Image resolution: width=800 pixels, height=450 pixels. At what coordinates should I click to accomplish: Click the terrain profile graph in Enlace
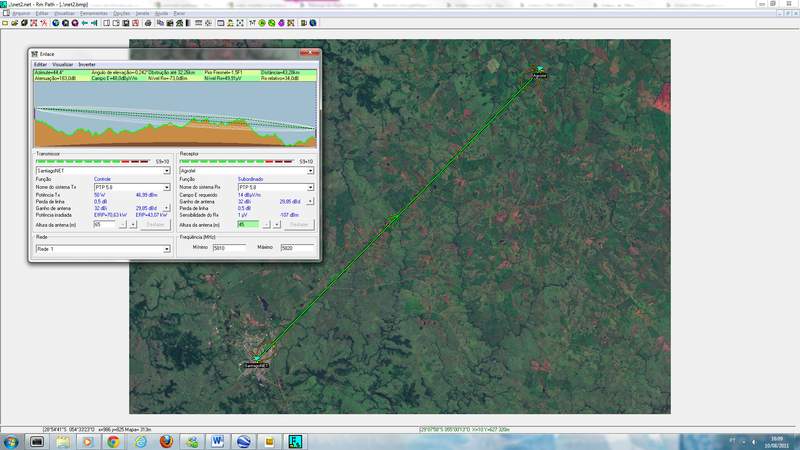(x=175, y=115)
